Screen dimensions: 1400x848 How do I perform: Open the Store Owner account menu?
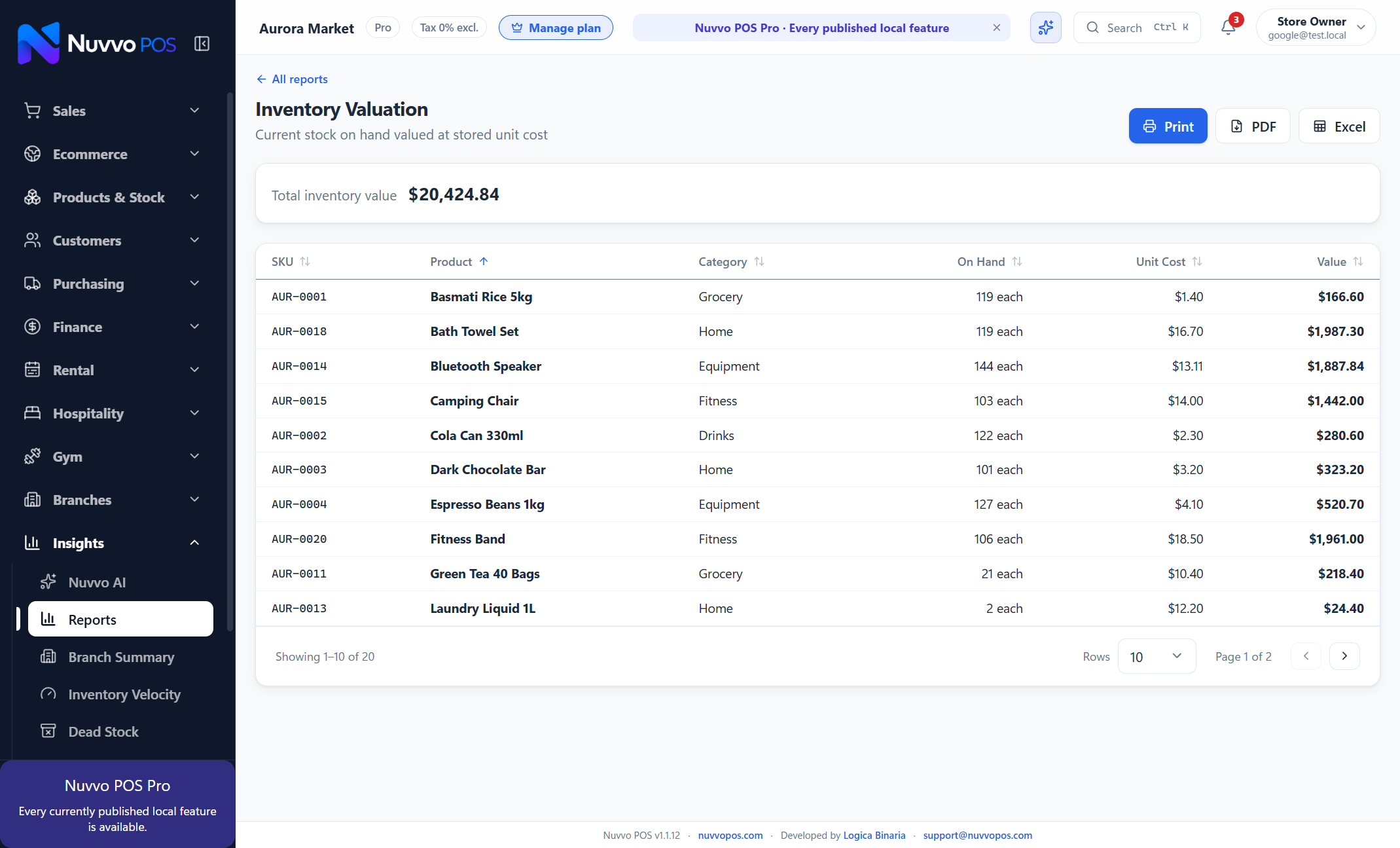[1316, 28]
